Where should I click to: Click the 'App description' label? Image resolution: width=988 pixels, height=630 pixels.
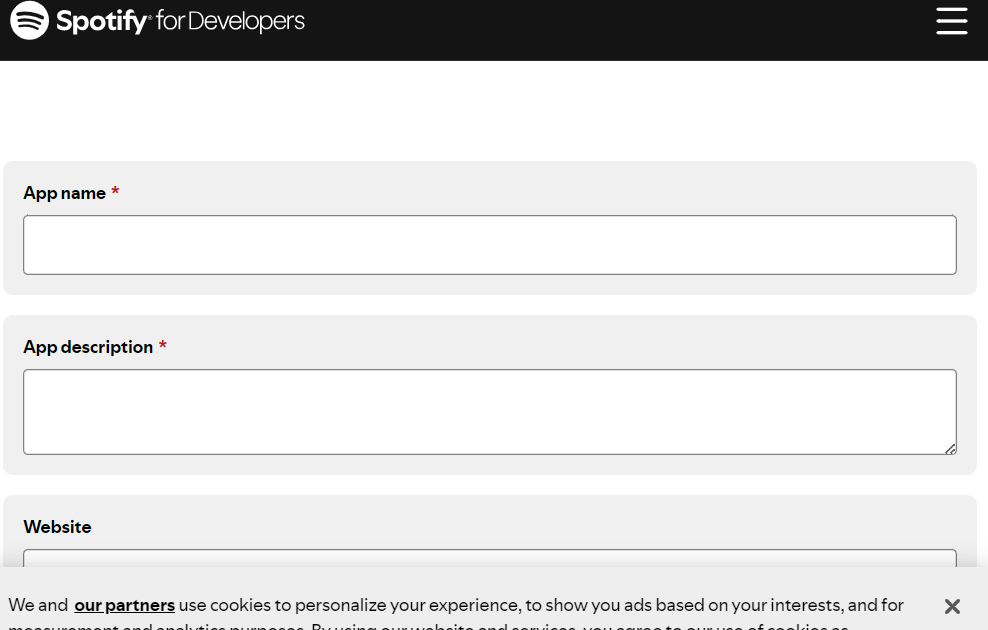click(88, 347)
